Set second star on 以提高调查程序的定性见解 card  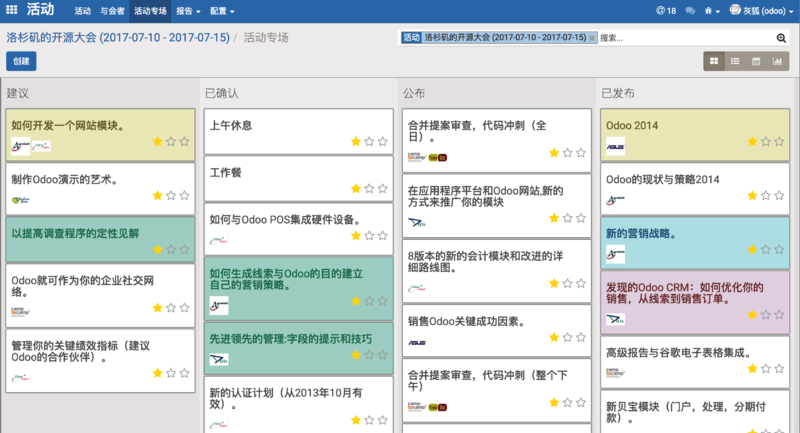[x=171, y=249]
